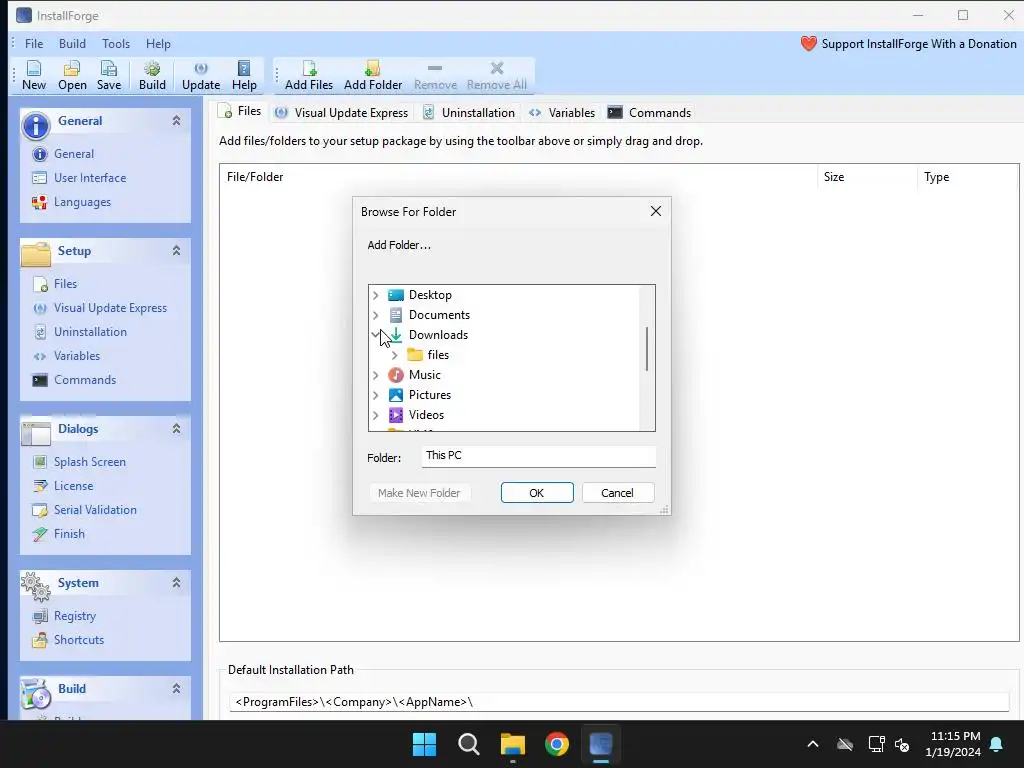Click the Update toolbar icon
The height and width of the screenshot is (768, 1024).
point(200,75)
